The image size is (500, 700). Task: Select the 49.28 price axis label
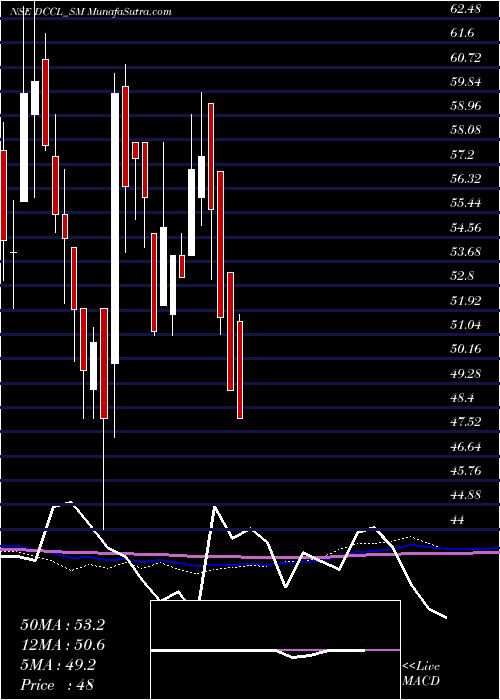[466, 373]
